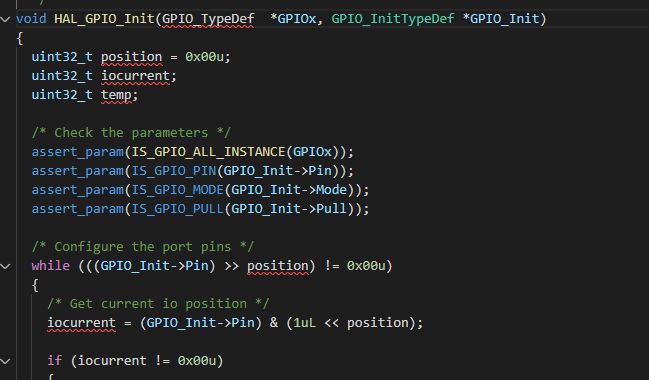Click the *GPIOx parameter name

pos(293,19)
